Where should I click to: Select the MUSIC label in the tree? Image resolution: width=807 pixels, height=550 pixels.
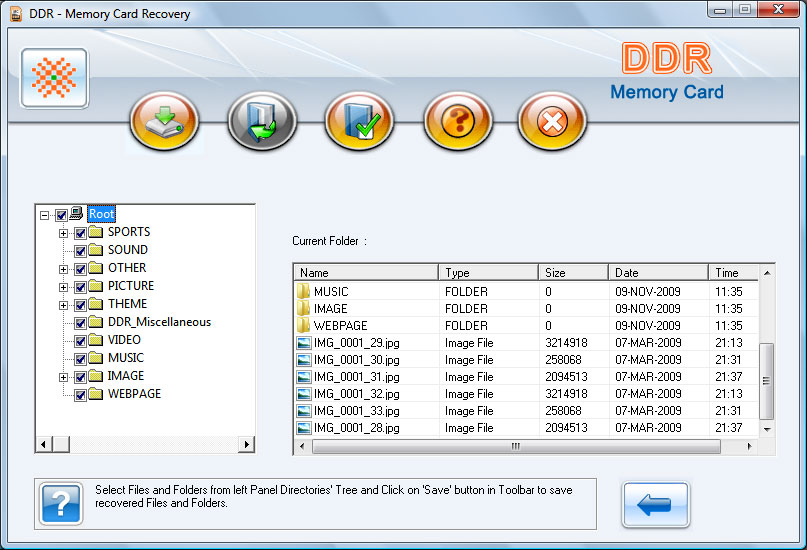pos(126,358)
